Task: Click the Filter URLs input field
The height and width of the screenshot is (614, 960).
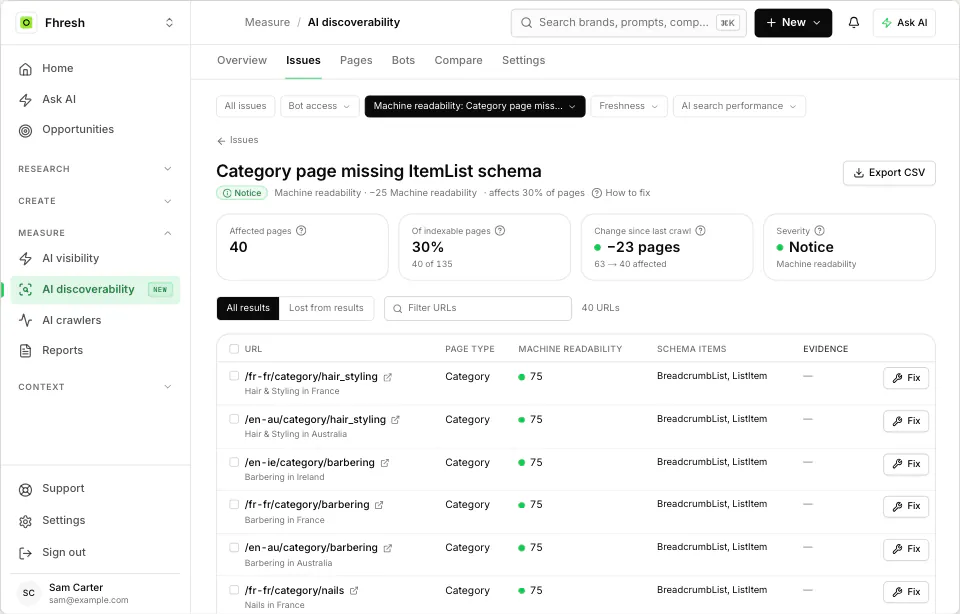Action: 478,308
